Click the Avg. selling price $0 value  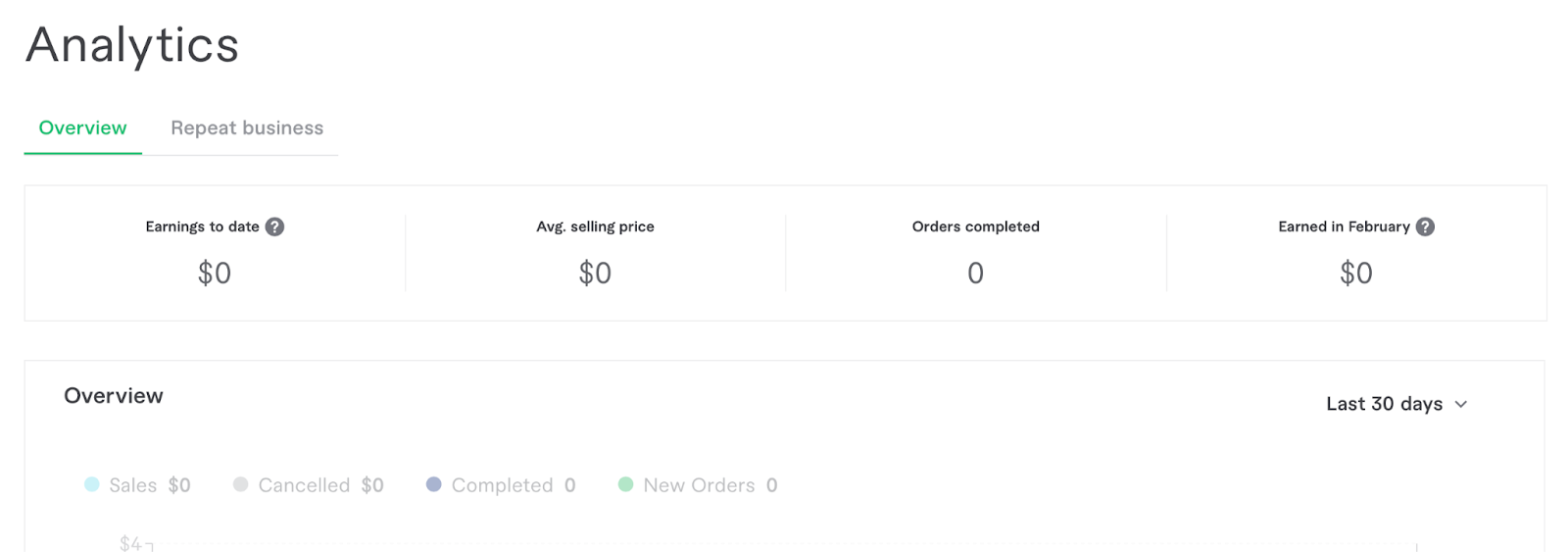(x=595, y=273)
